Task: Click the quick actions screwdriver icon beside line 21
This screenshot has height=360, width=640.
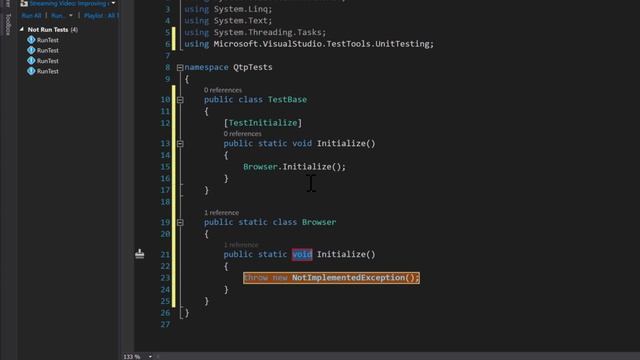Action: pos(140,254)
